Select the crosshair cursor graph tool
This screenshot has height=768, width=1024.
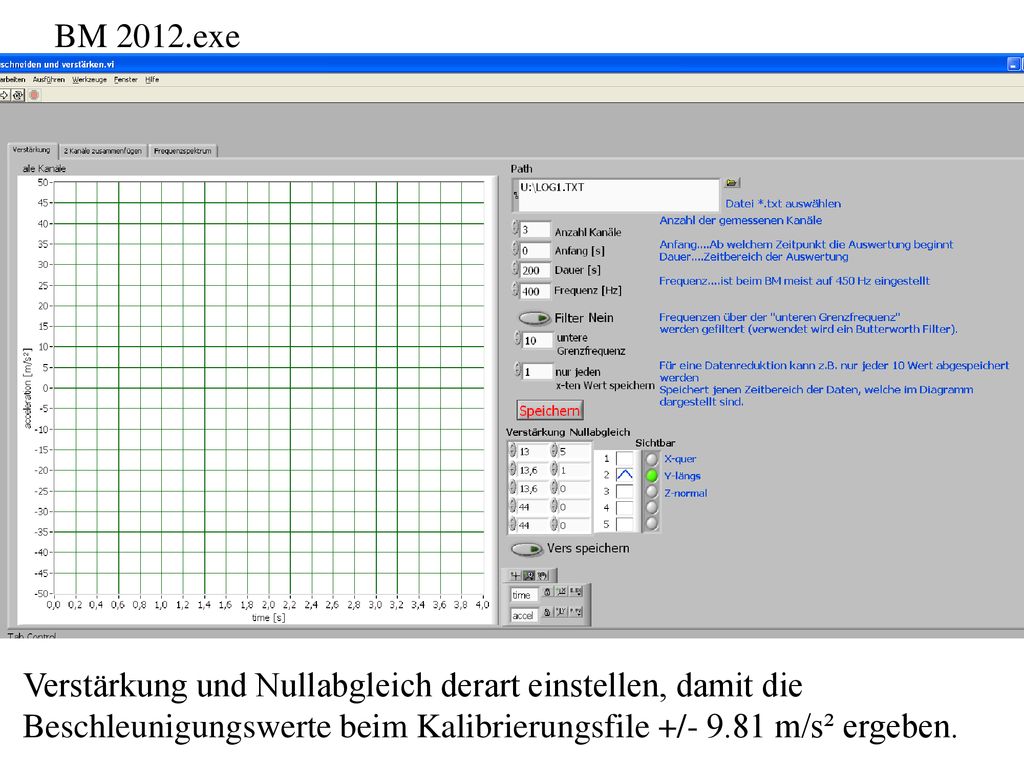tap(516, 575)
